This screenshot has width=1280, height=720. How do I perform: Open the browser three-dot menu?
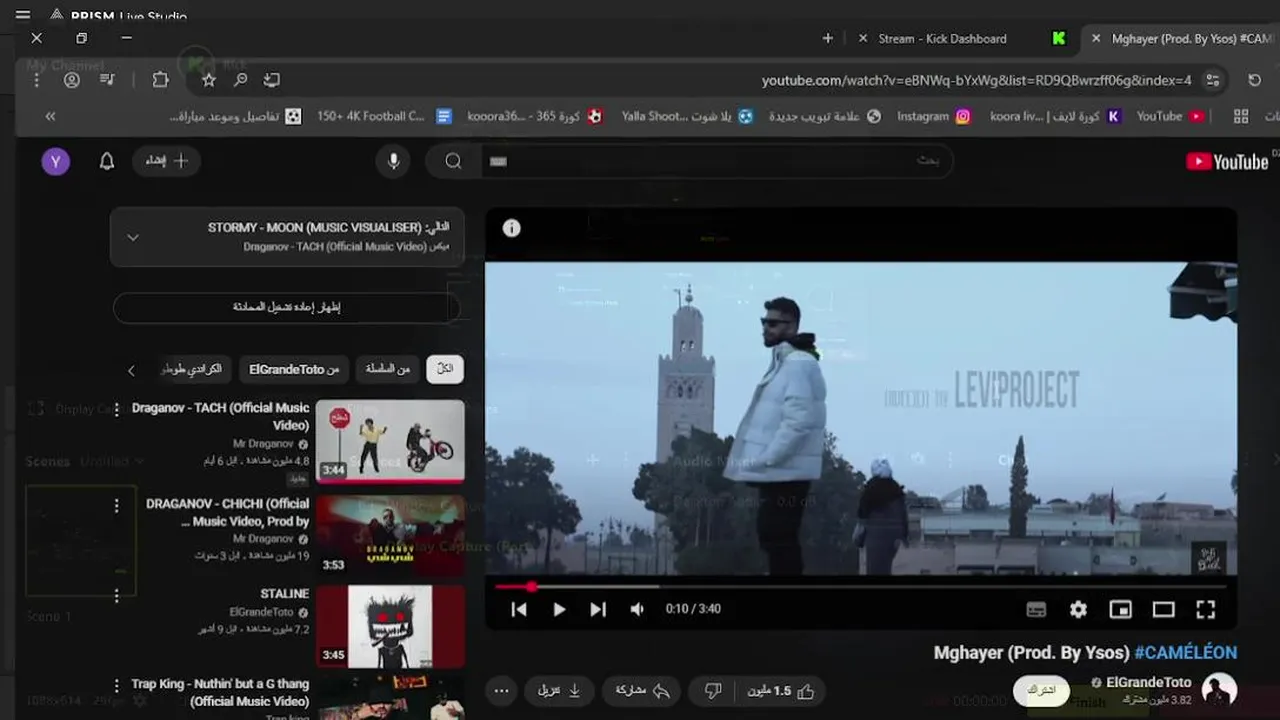coord(39,80)
